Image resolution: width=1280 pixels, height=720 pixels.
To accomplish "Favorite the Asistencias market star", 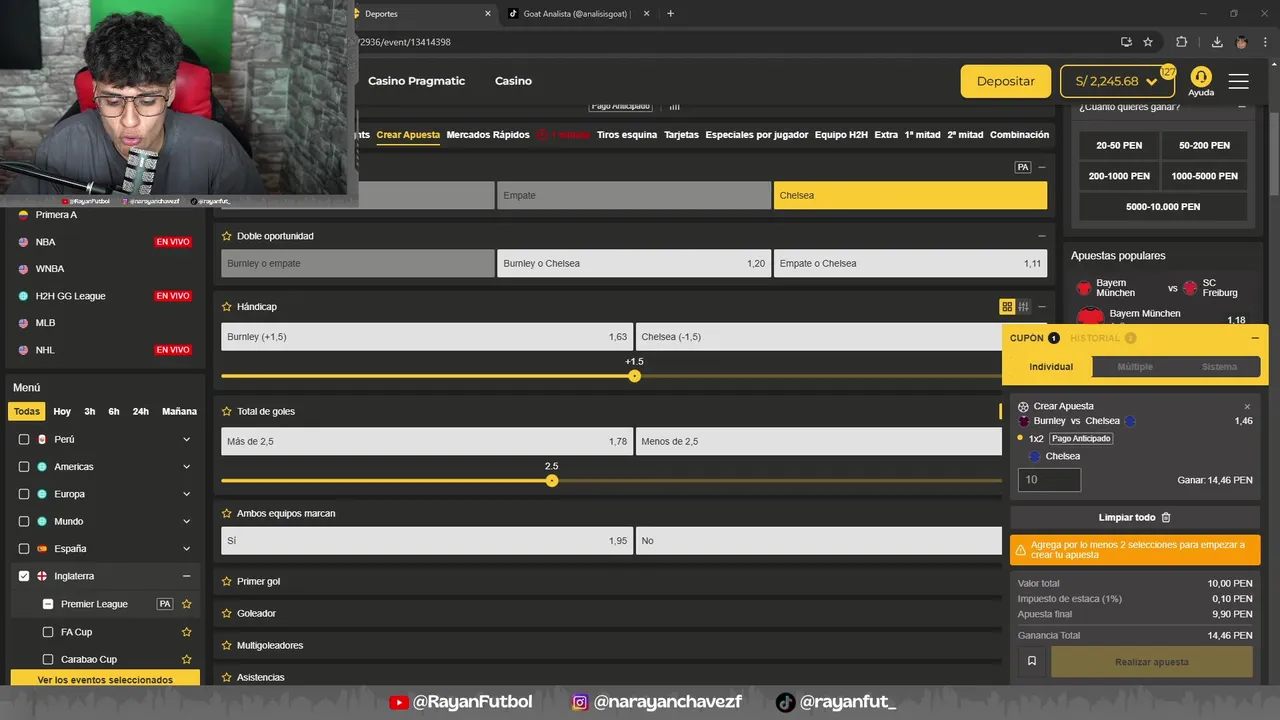I will click(227, 677).
